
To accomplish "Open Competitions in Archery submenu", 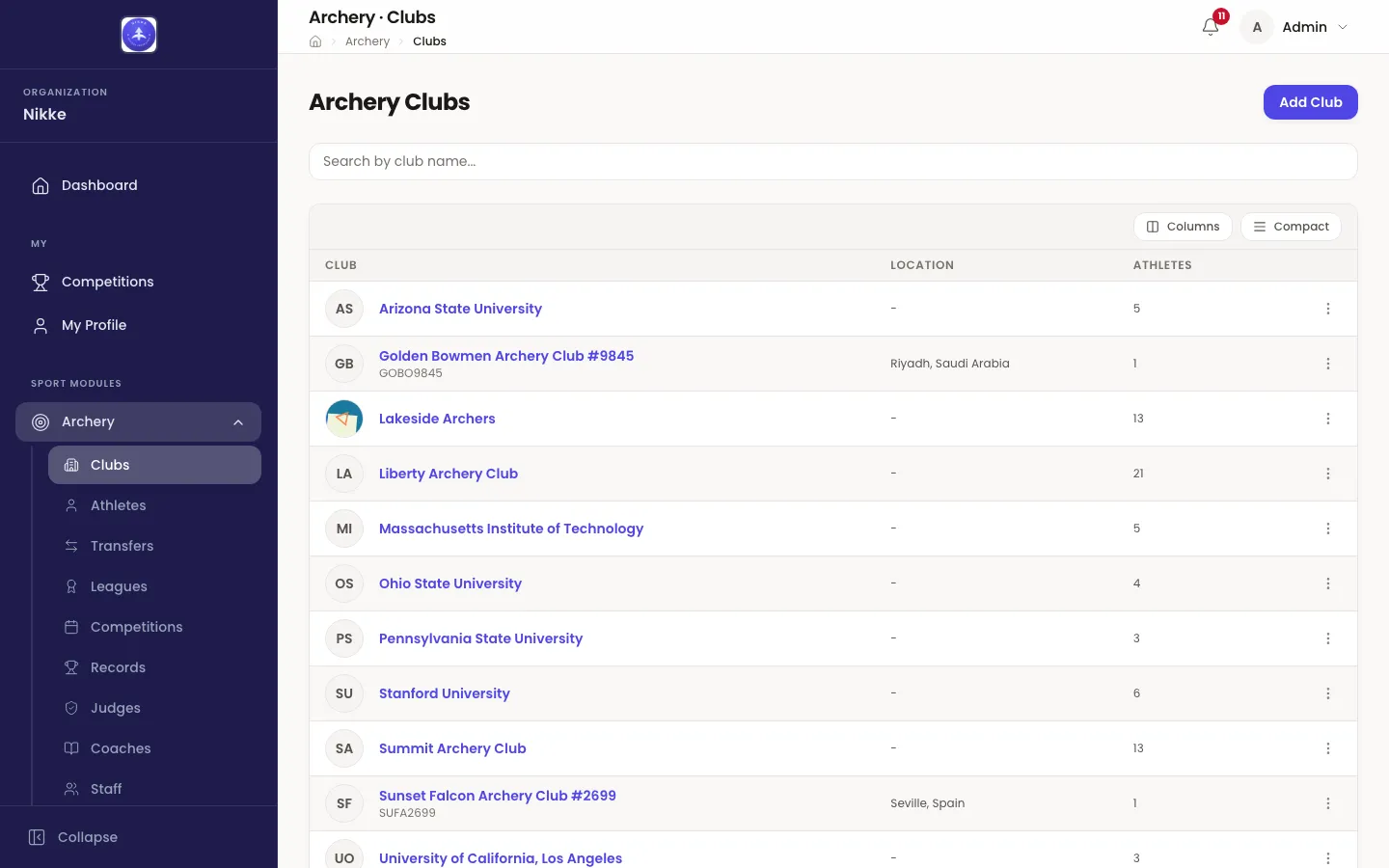I will click(154, 627).
